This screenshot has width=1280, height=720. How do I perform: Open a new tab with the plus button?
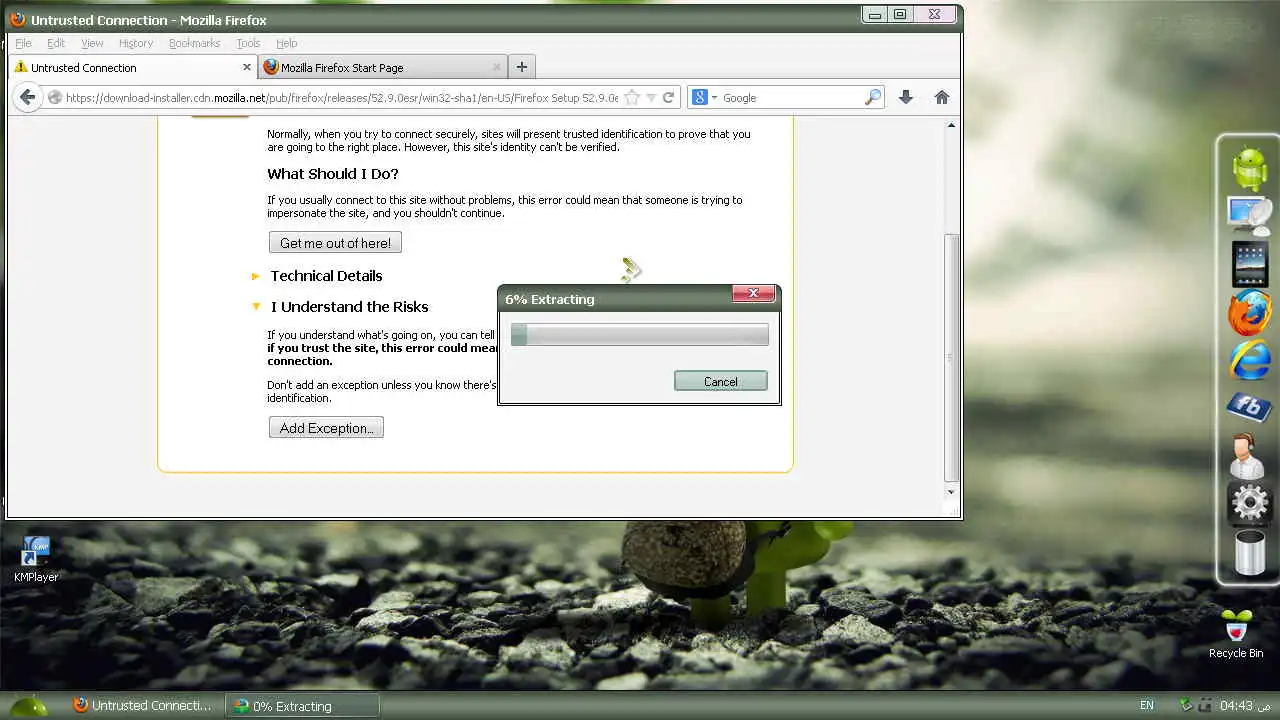(521, 67)
